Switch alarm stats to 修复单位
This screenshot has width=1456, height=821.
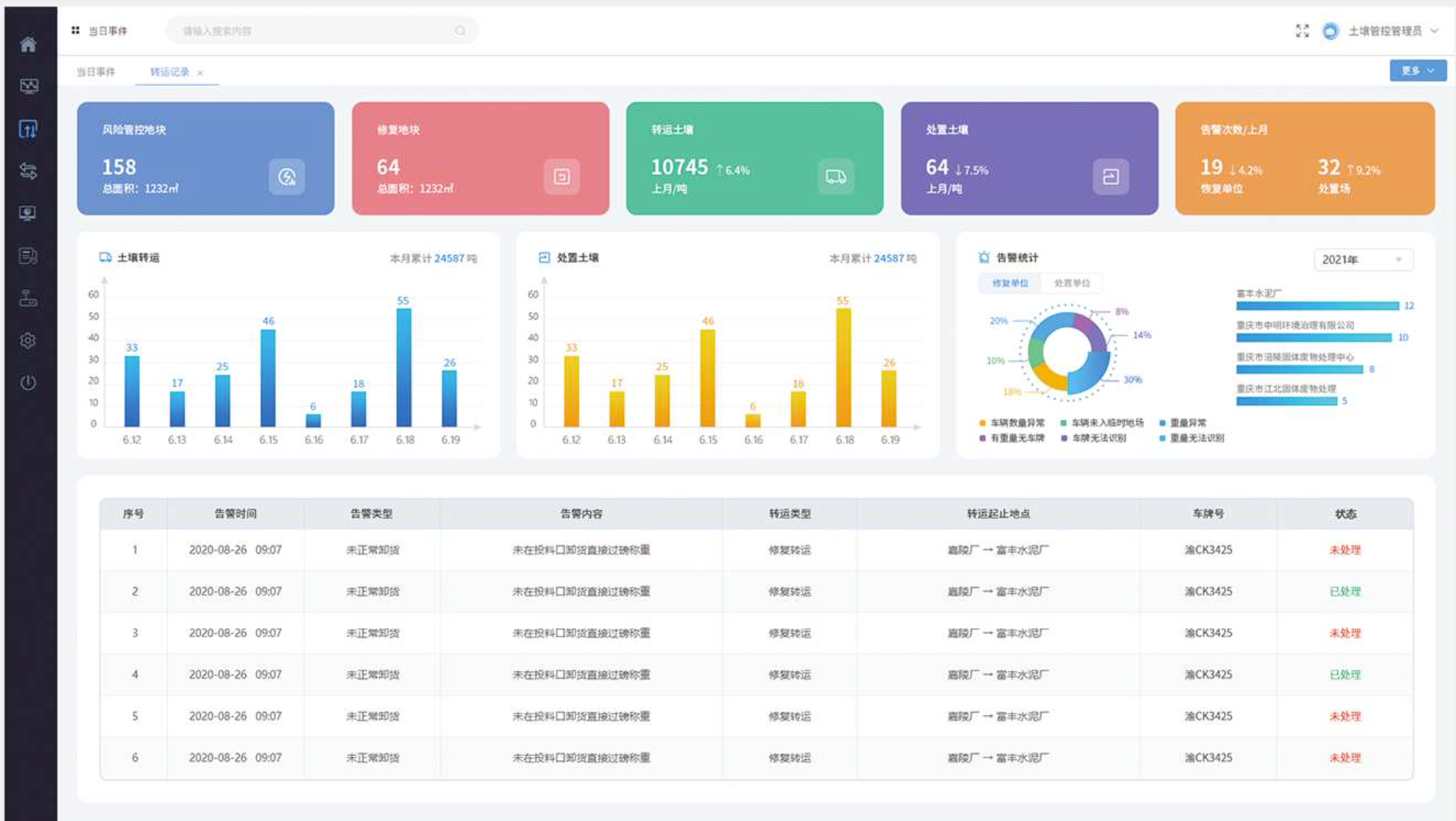tap(1010, 283)
